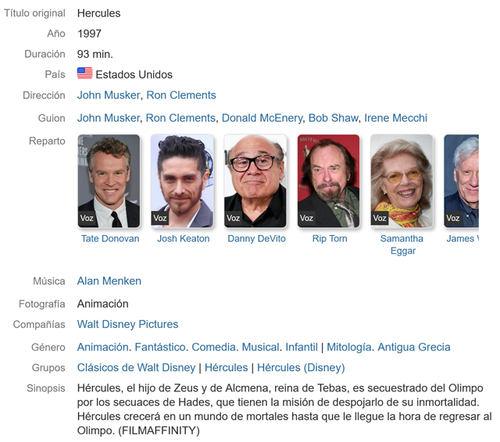
Task: Open the Clásicos de Walt Disney group
Action: 136,368
